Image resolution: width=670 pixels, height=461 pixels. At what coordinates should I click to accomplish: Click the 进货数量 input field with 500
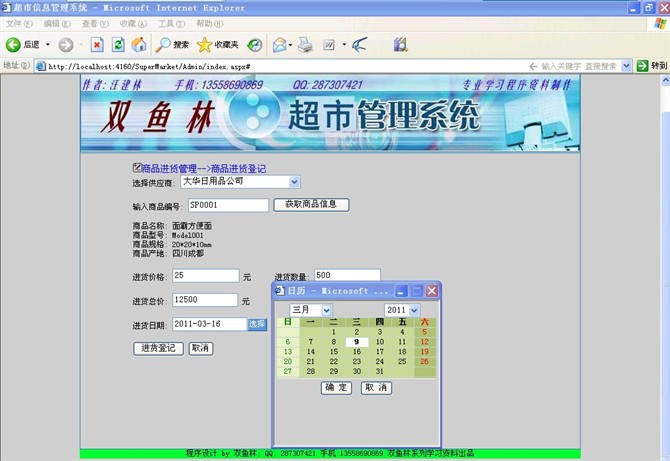[x=347, y=275]
